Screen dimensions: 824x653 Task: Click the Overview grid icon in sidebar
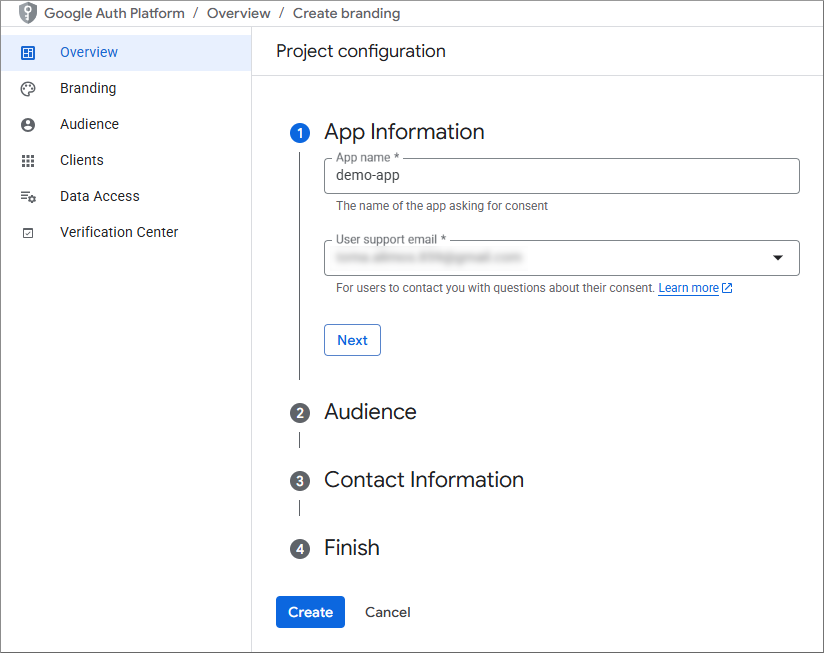point(28,53)
